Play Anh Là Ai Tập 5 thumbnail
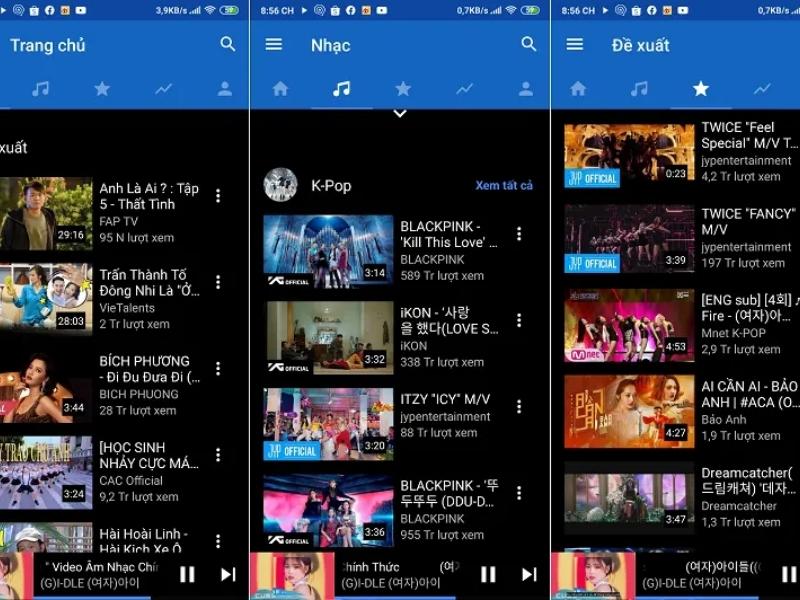This screenshot has width=800, height=600. (x=46, y=213)
